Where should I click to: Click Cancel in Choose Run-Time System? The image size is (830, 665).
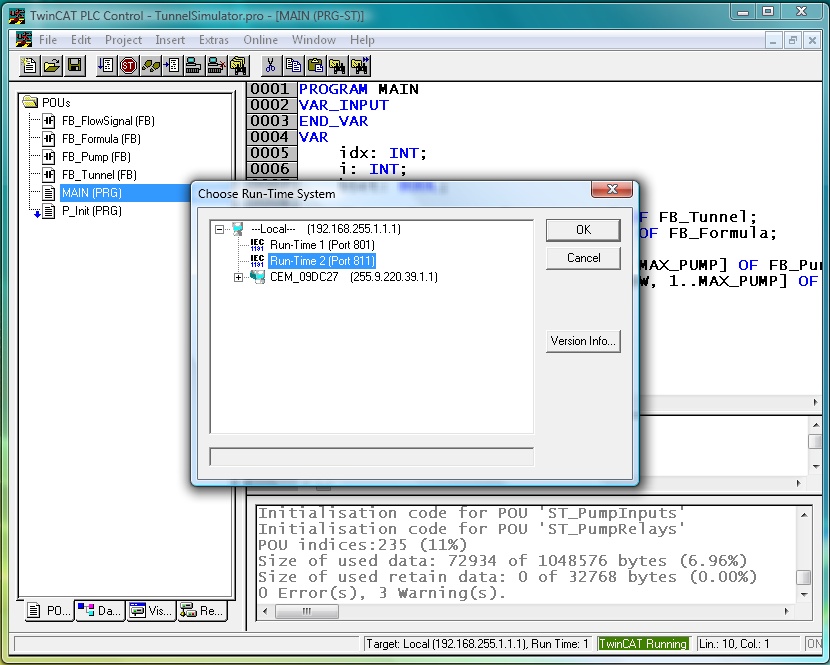(x=583, y=258)
